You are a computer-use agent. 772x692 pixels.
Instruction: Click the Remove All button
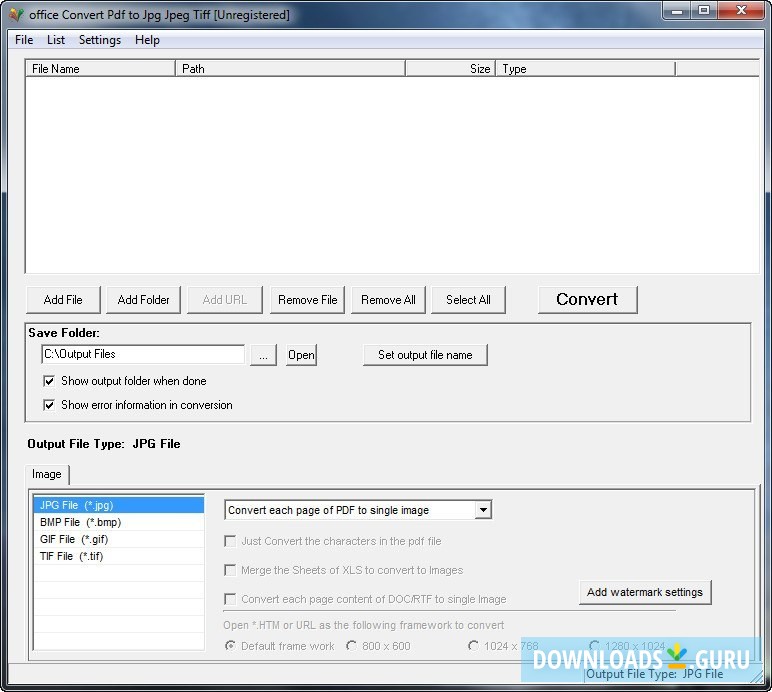coord(388,300)
